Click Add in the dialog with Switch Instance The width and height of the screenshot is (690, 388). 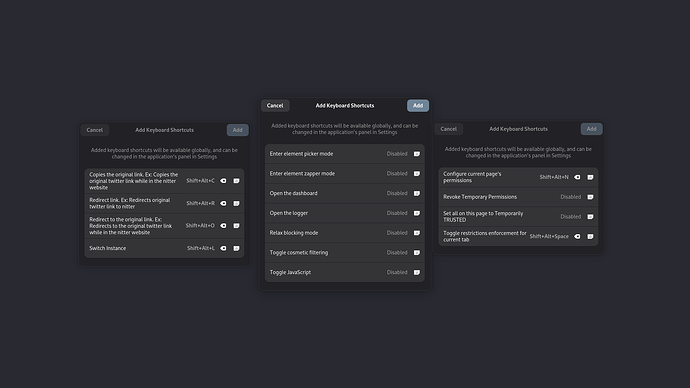[x=238, y=130]
